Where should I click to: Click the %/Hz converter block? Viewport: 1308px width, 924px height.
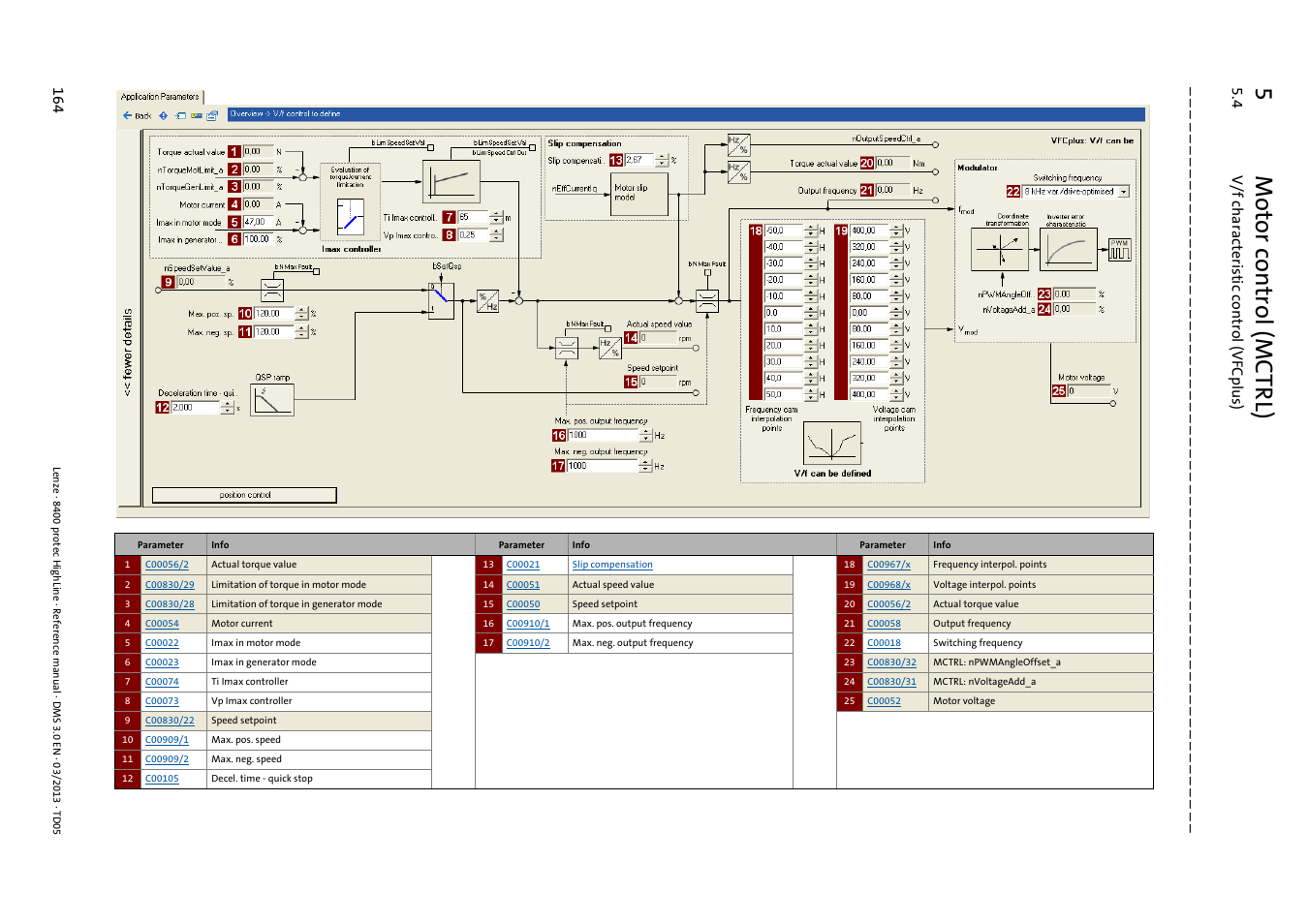487,301
